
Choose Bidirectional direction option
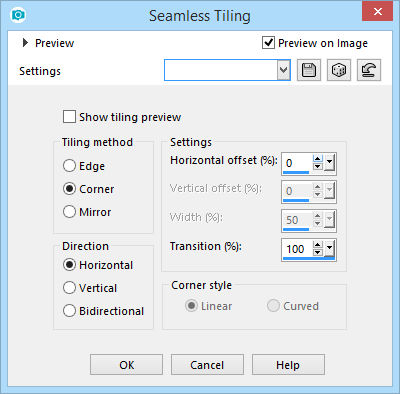click(69, 311)
